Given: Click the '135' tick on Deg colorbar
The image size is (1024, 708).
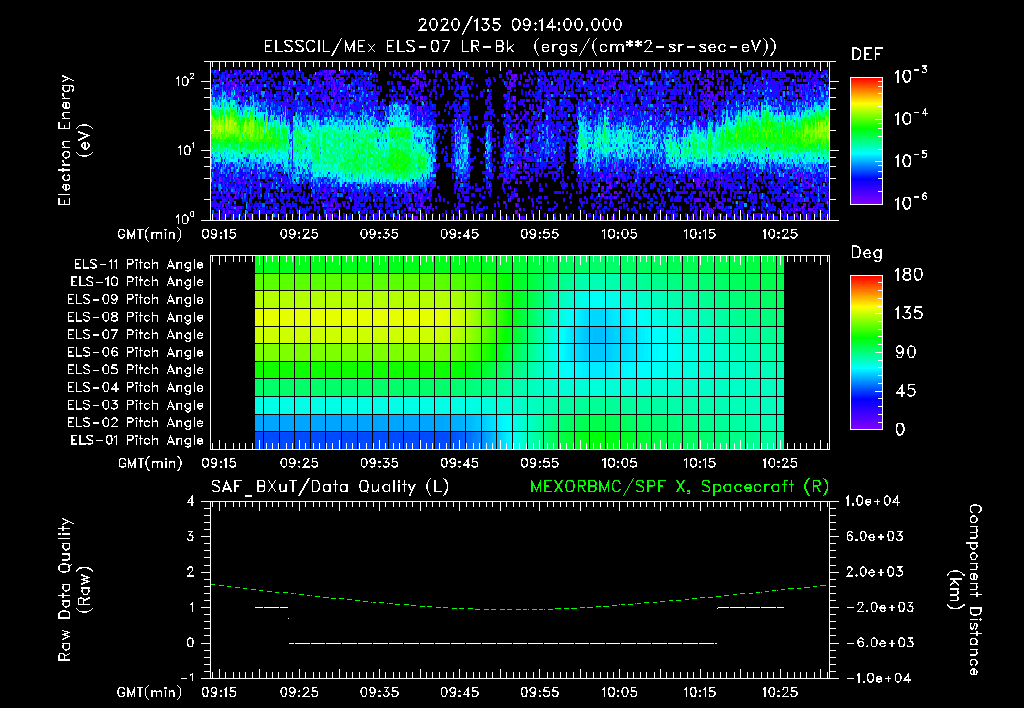Looking at the screenshot, I should pyautogui.click(x=908, y=314).
